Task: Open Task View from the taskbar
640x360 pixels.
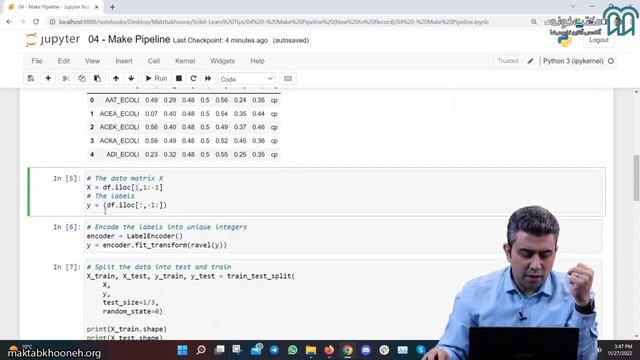Action: [219, 350]
